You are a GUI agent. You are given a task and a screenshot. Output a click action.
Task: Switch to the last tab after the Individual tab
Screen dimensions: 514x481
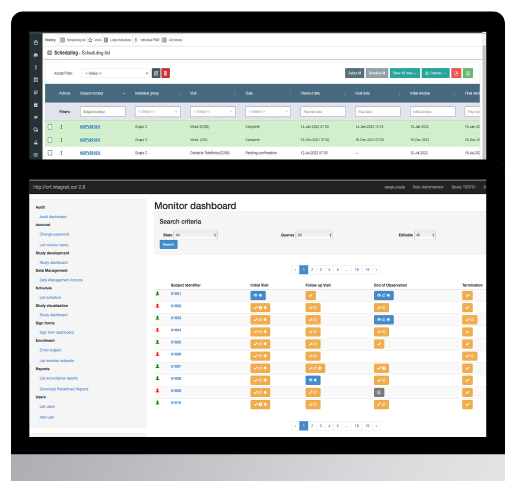(x=172, y=40)
